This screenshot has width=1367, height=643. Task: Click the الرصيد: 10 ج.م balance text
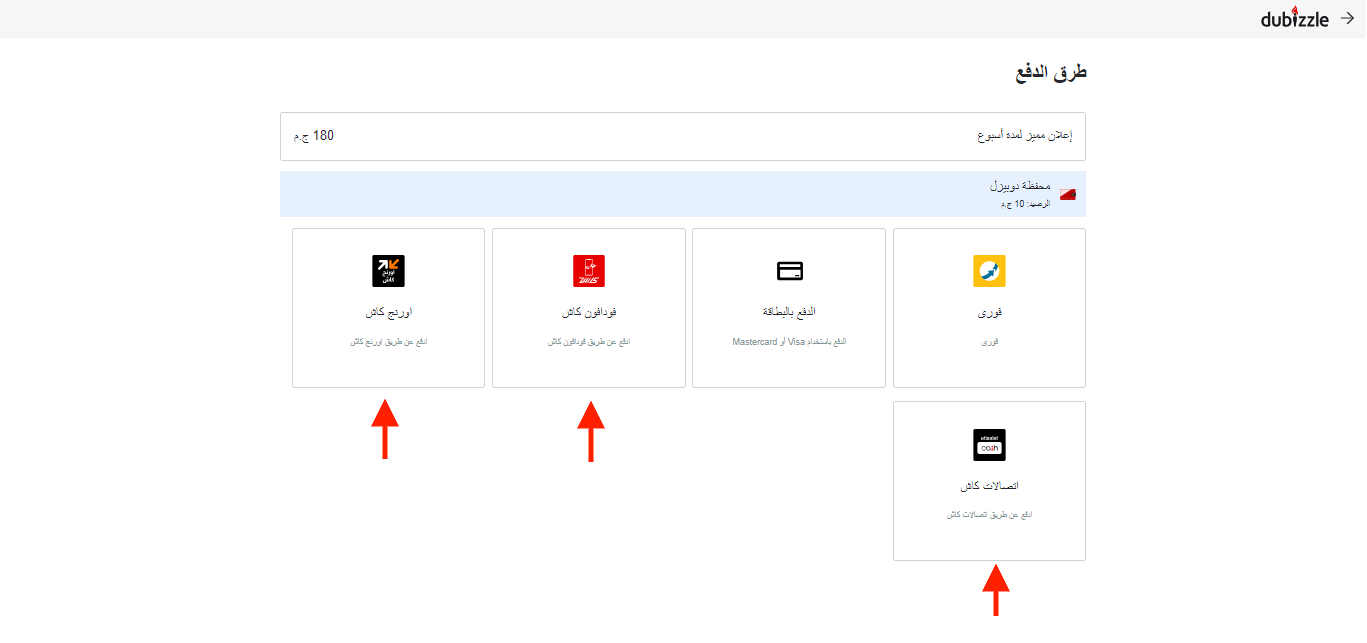coord(1026,204)
